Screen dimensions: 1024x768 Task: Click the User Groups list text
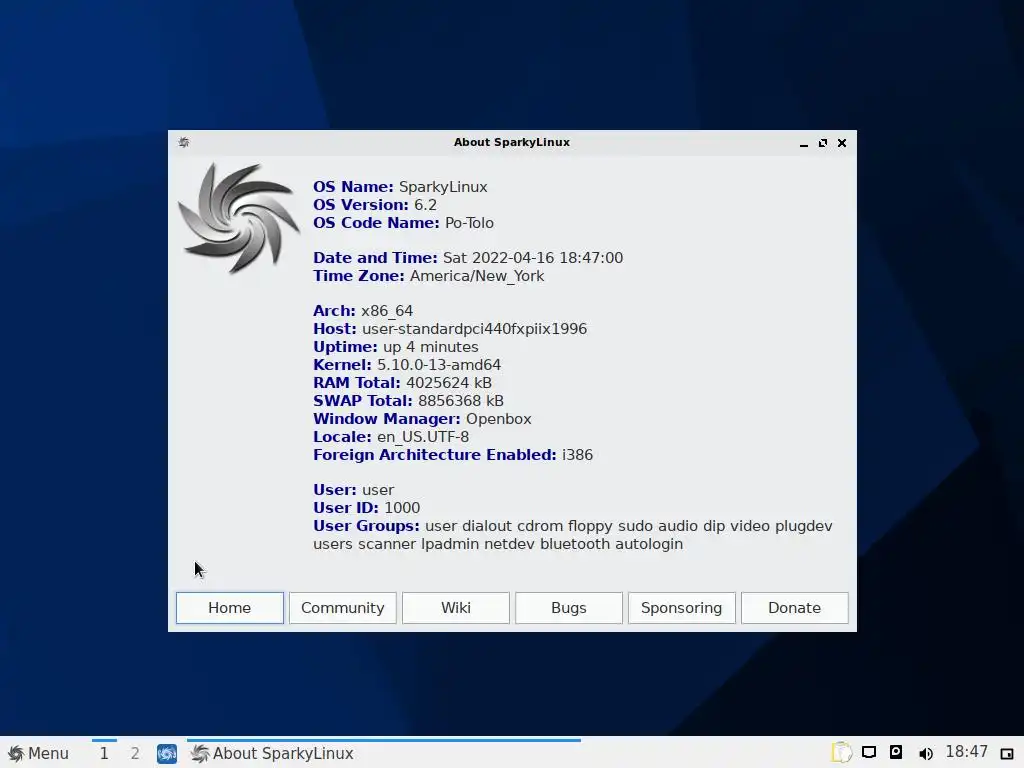pos(573,535)
